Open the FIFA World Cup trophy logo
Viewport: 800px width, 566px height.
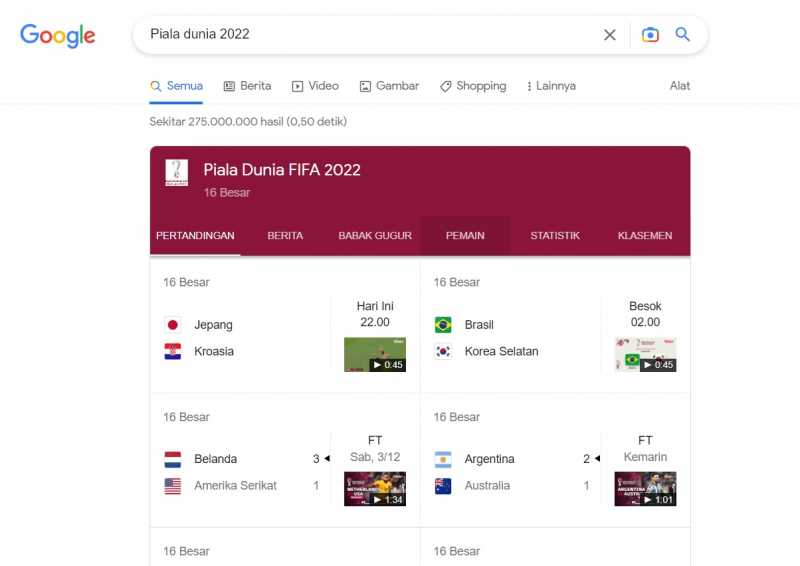[177, 173]
